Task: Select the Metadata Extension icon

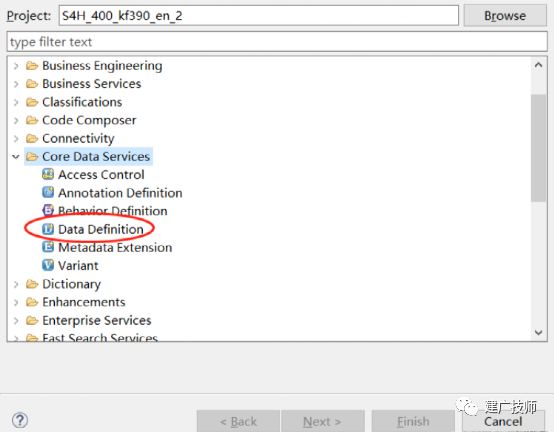Action: pyautogui.click(x=48, y=247)
